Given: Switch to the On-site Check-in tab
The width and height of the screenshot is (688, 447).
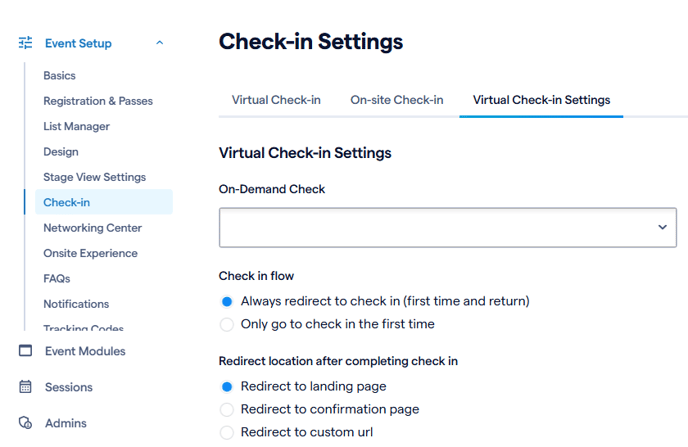Looking at the screenshot, I should point(397,100).
